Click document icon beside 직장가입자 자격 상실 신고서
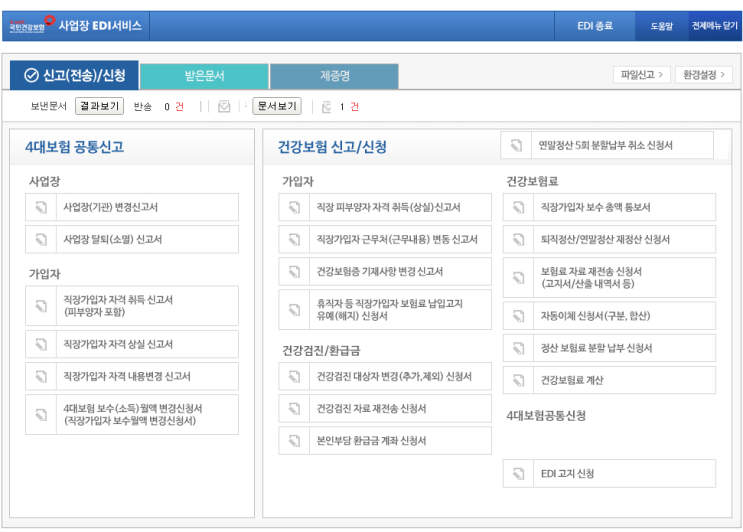The image size is (743, 532). 41,344
